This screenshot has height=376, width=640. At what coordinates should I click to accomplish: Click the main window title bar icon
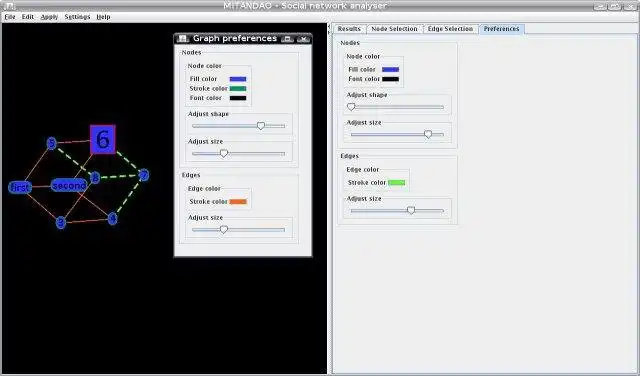pyautogui.click(x=9, y=6)
